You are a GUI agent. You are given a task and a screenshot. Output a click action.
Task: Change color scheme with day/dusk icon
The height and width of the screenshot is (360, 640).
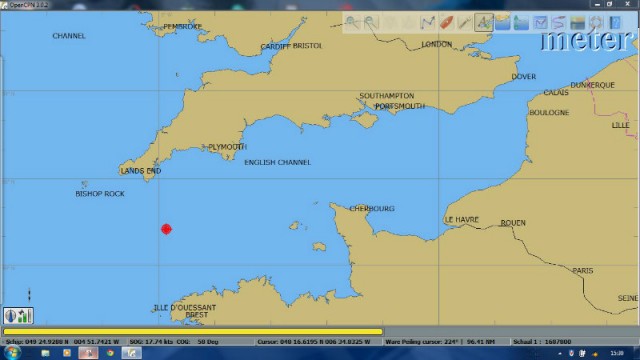tap(578, 22)
